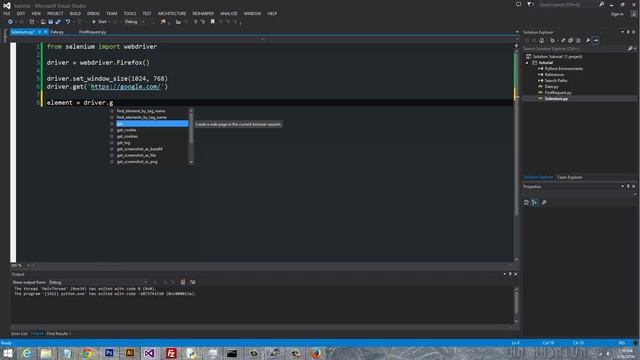Click the Undo toolbar icon
640x360 pixels.
(68, 22)
